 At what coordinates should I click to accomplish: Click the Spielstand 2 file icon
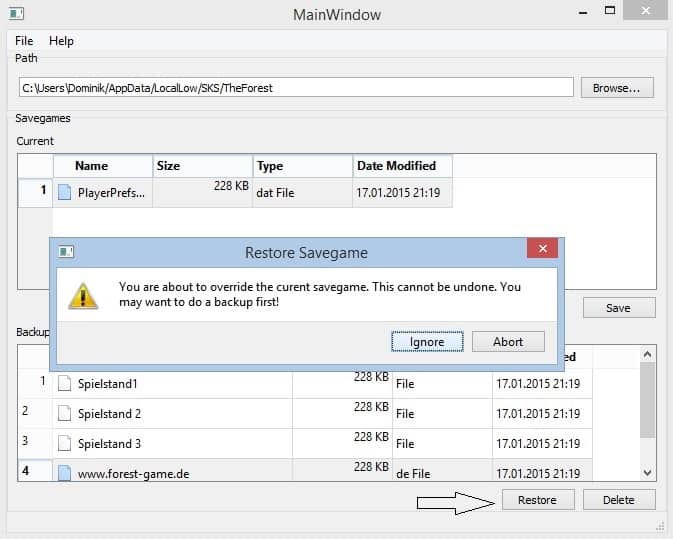point(65,413)
